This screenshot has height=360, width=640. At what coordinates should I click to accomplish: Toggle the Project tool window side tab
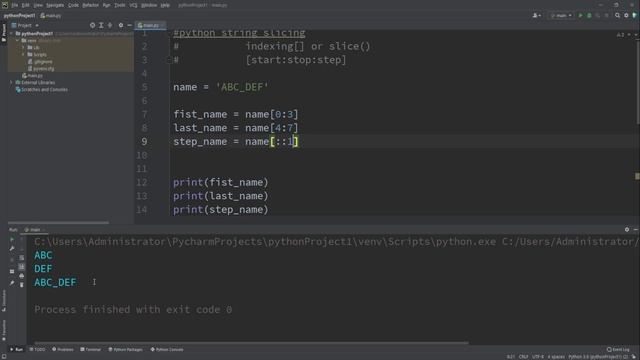[4, 33]
